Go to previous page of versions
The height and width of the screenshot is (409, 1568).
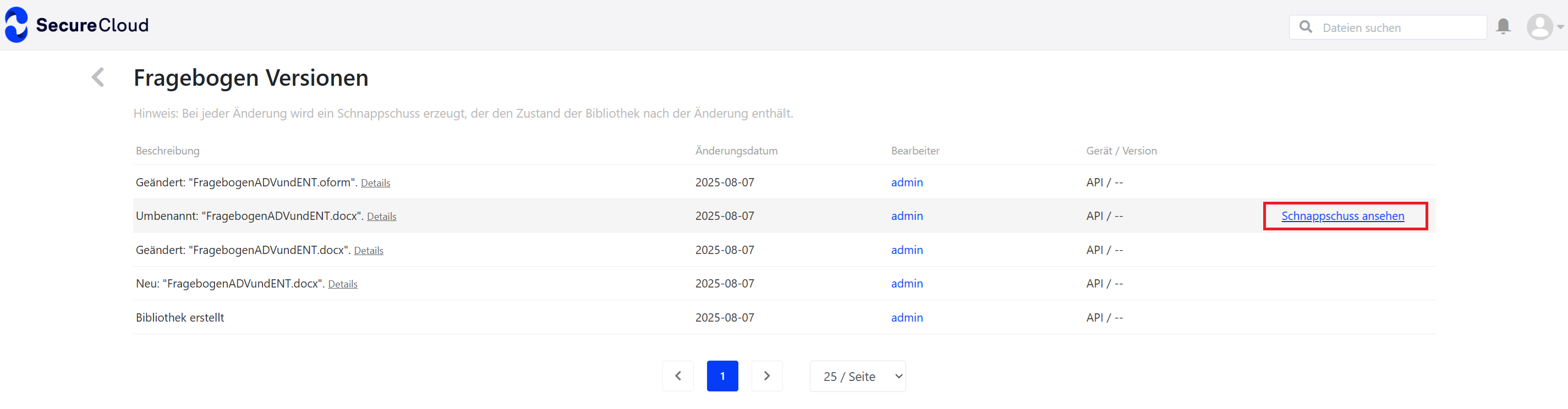click(x=677, y=376)
